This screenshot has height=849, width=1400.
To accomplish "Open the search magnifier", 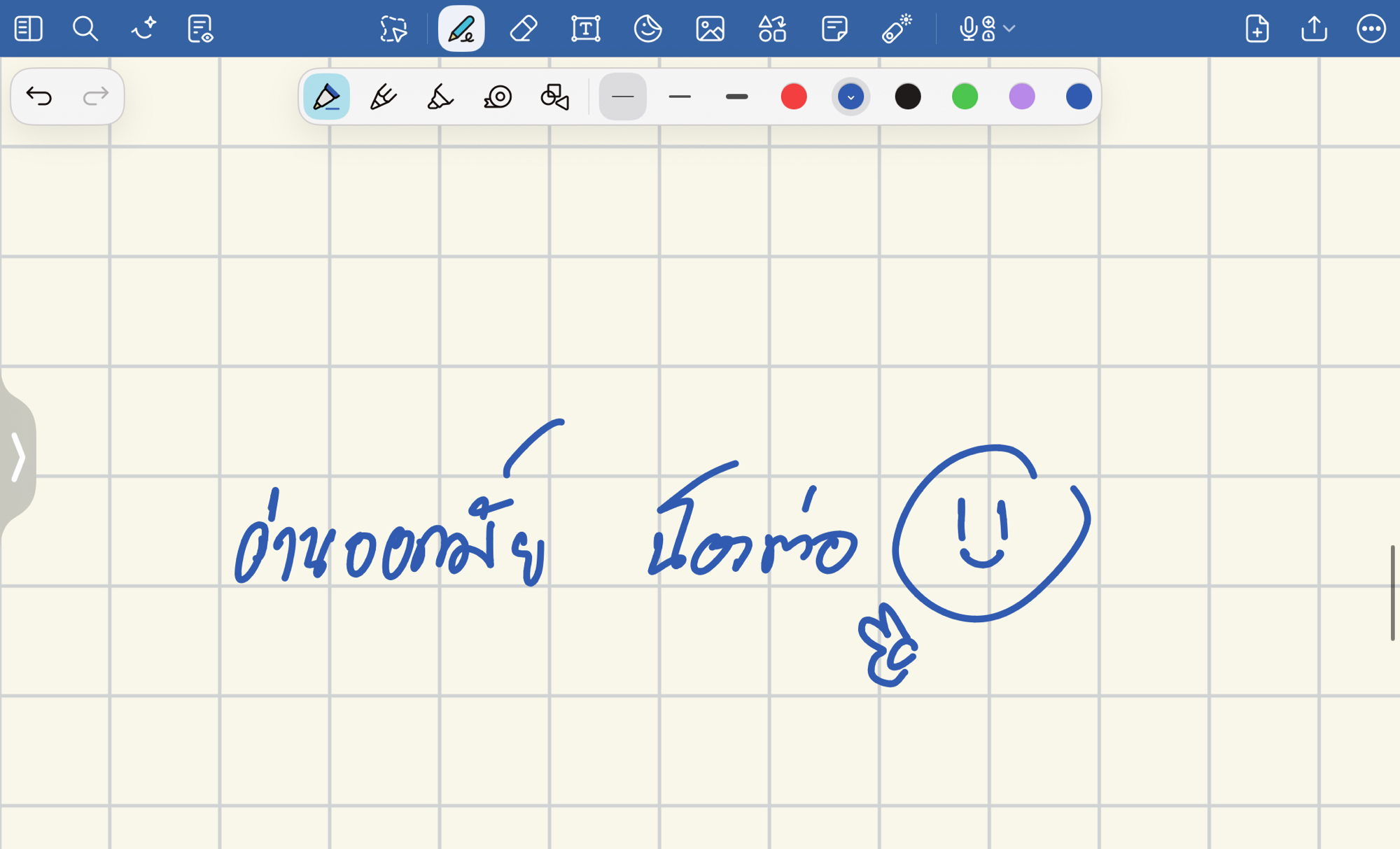I will pos(85,29).
